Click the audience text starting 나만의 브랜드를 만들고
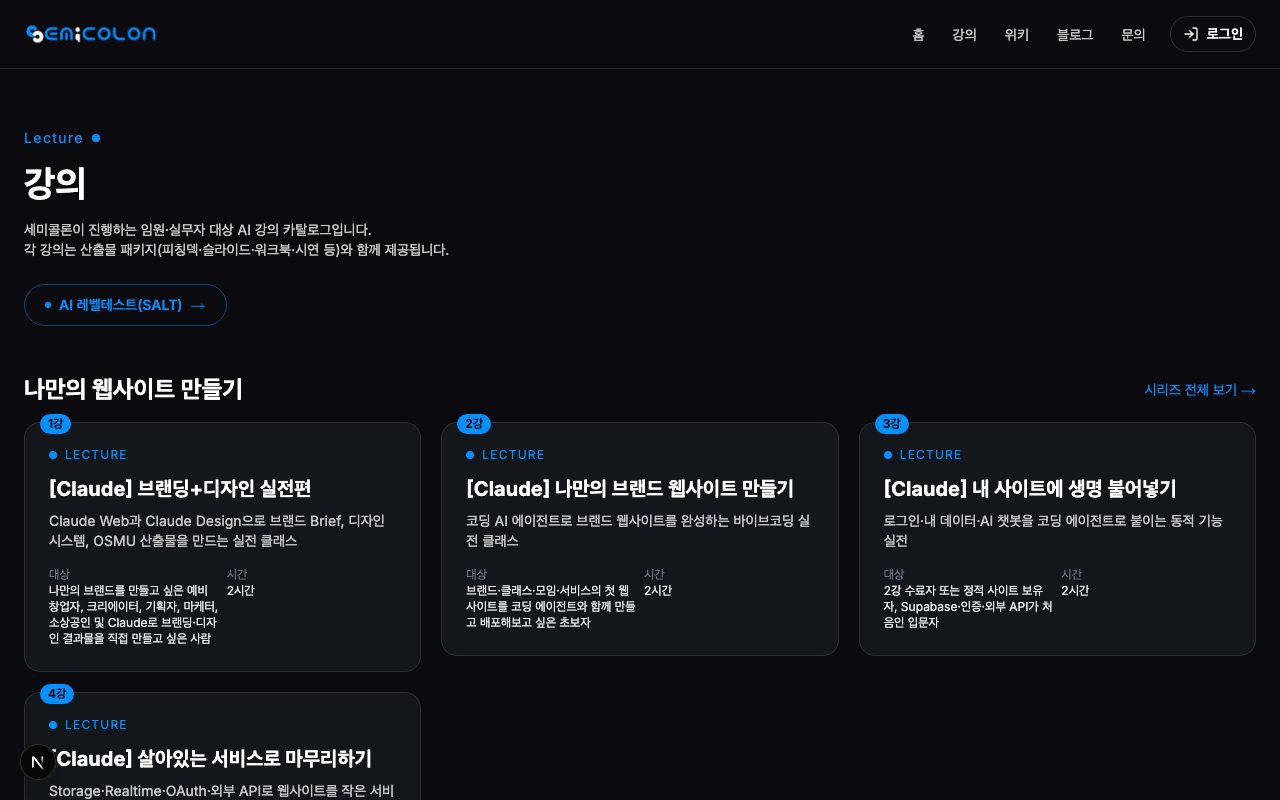This screenshot has height=800, width=1280. click(133, 614)
